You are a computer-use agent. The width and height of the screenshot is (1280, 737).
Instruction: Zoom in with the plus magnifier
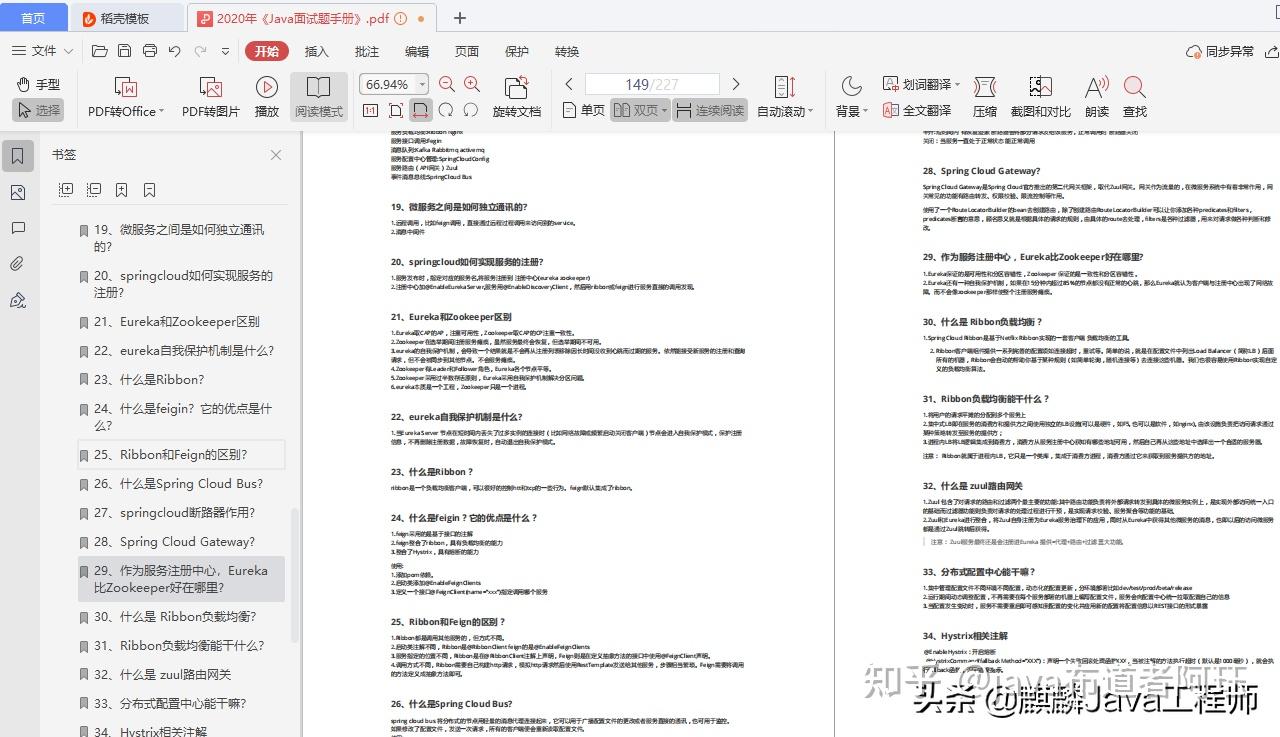472,85
